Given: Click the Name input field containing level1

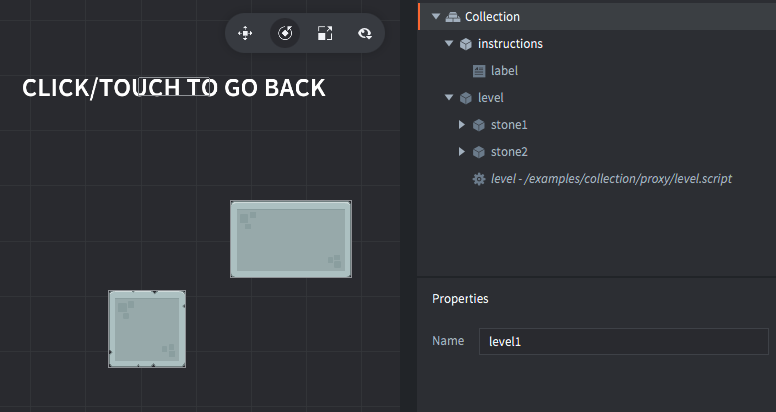Looking at the screenshot, I should tap(621, 342).
